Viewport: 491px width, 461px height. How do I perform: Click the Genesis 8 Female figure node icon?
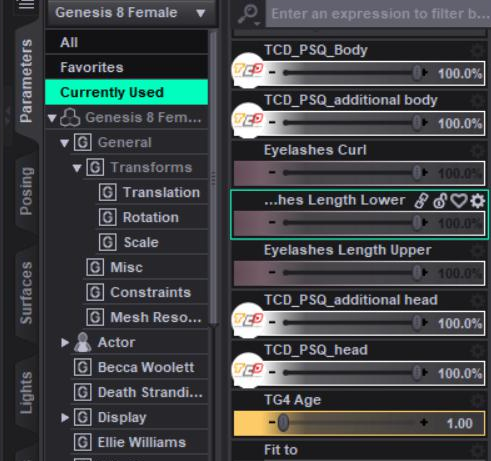pos(70,118)
